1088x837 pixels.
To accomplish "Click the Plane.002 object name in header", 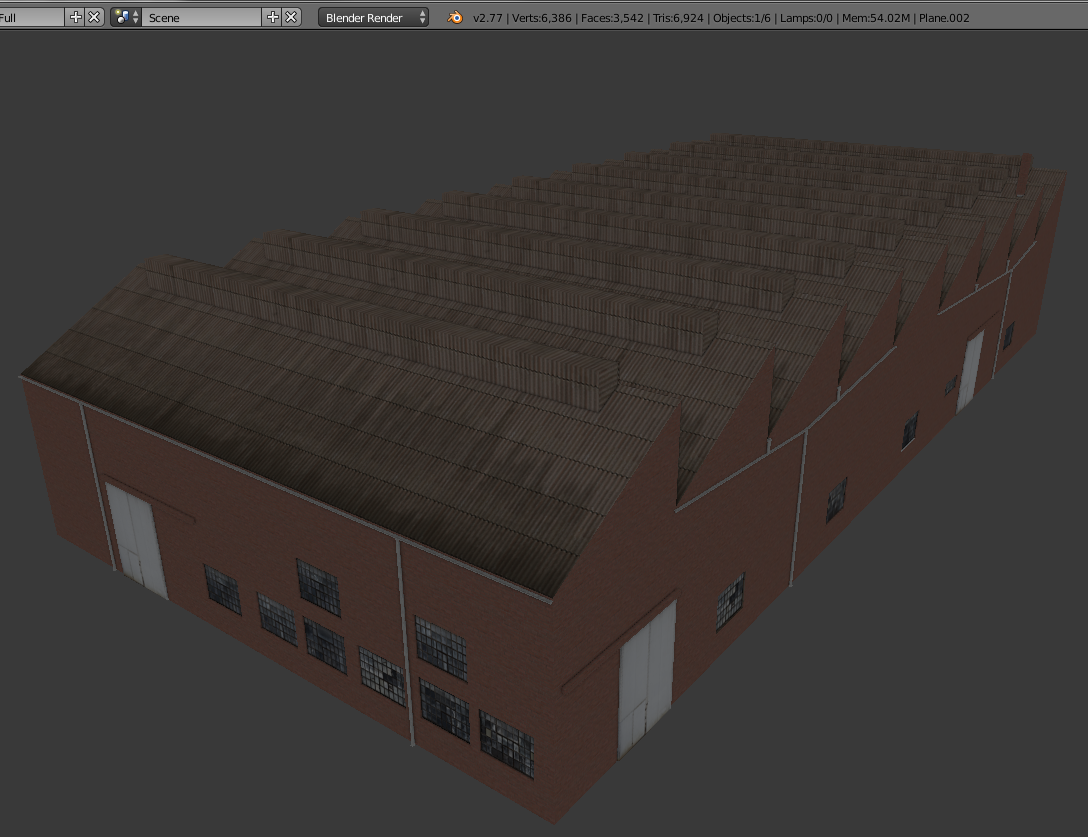I will pyautogui.click(x=944, y=18).
